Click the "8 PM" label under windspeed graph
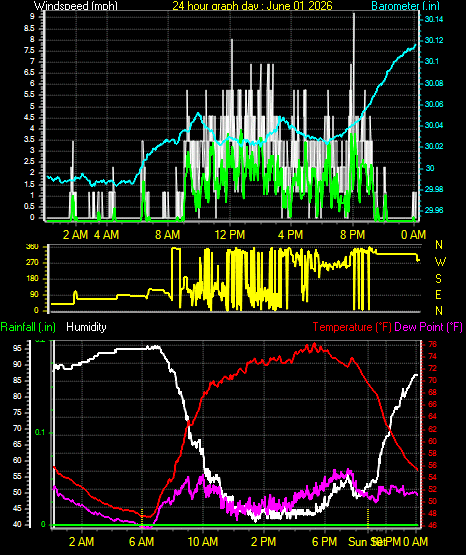Image resolution: width=466 pixels, height=555 pixels. 352,234
